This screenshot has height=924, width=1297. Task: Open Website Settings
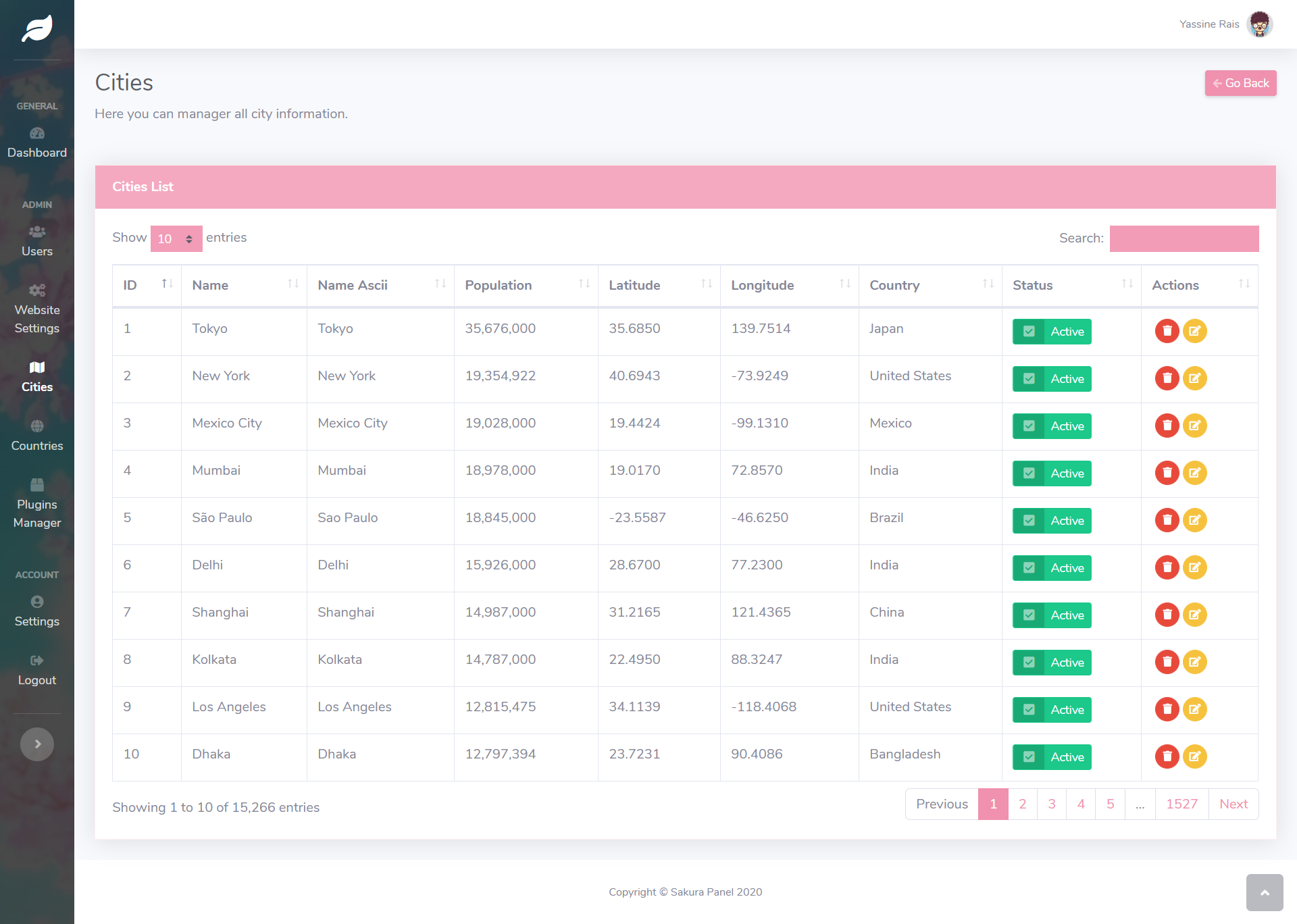coord(37,309)
